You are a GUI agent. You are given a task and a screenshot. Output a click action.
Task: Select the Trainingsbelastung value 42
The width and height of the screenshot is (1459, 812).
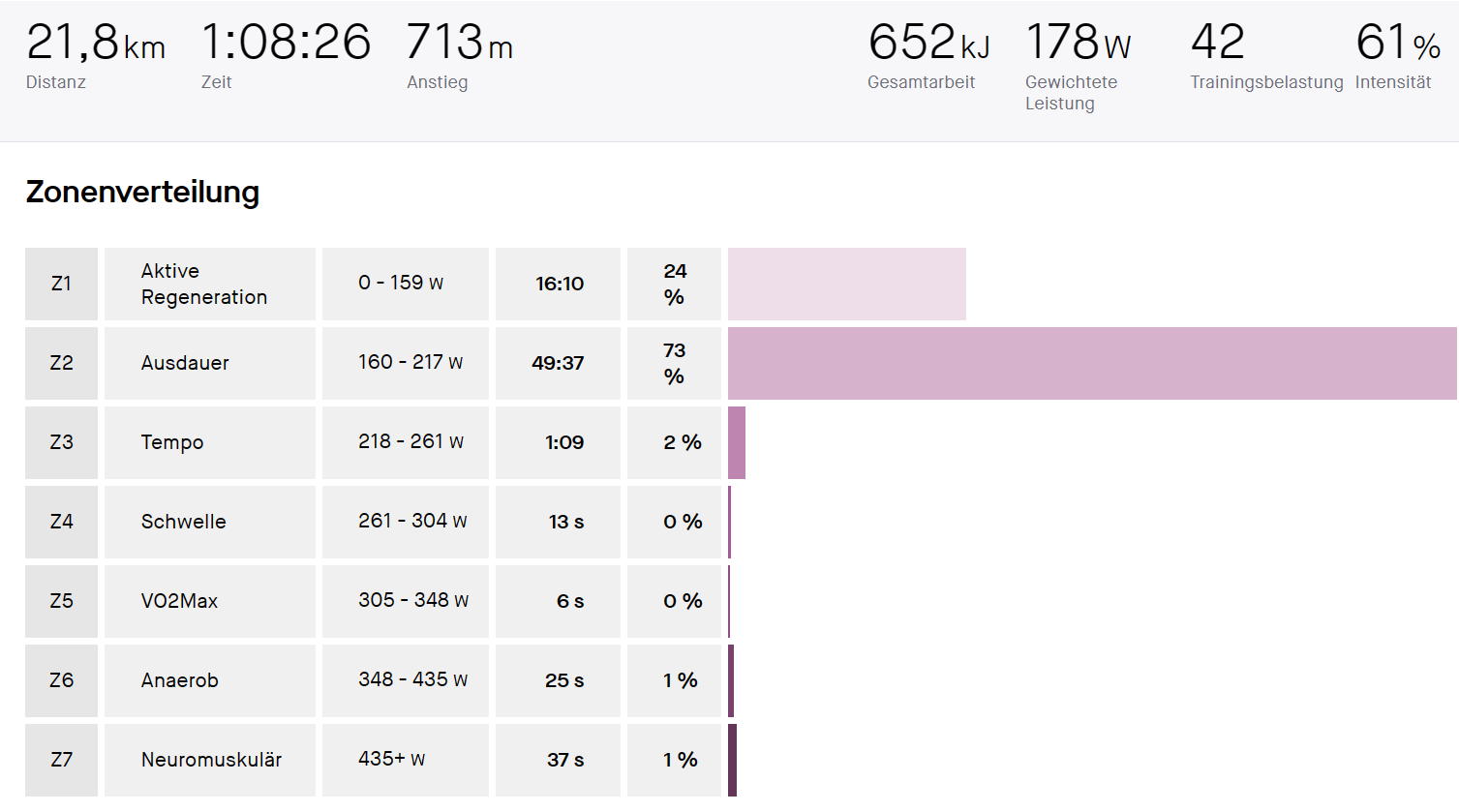click(x=1217, y=44)
